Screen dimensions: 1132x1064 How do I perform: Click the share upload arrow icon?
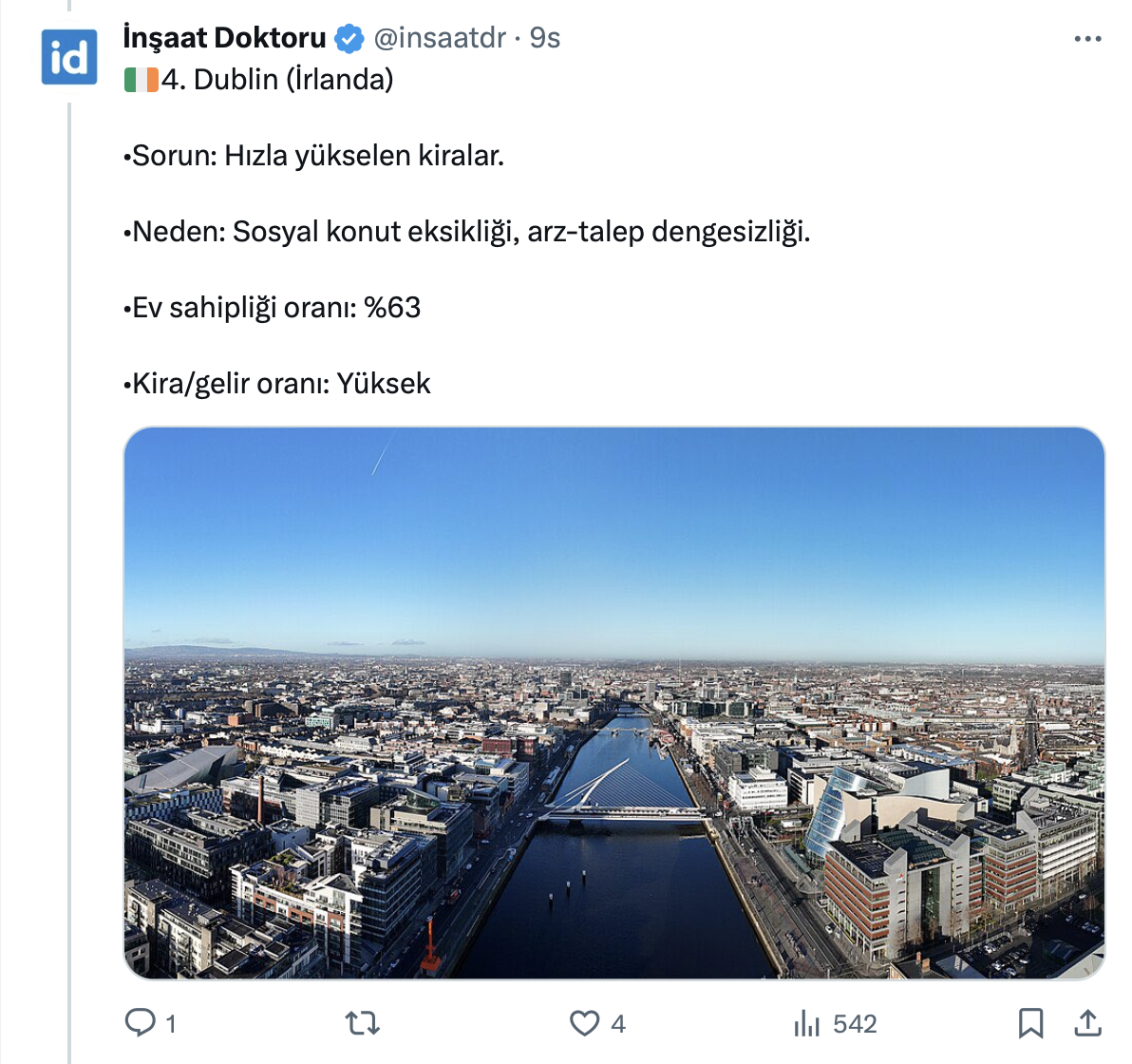(1087, 1023)
